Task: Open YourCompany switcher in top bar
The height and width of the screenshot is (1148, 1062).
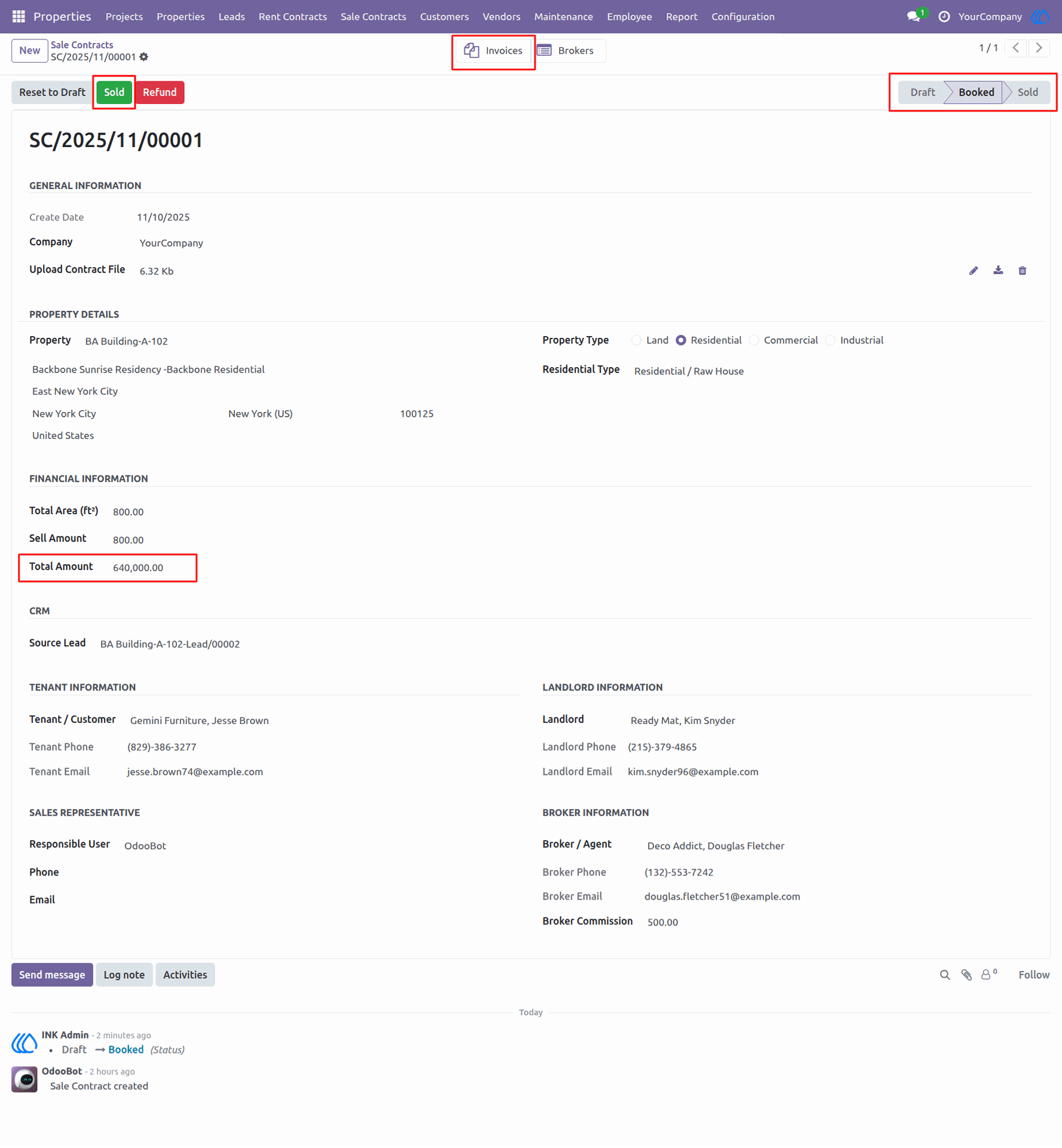Action: [x=990, y=17]
